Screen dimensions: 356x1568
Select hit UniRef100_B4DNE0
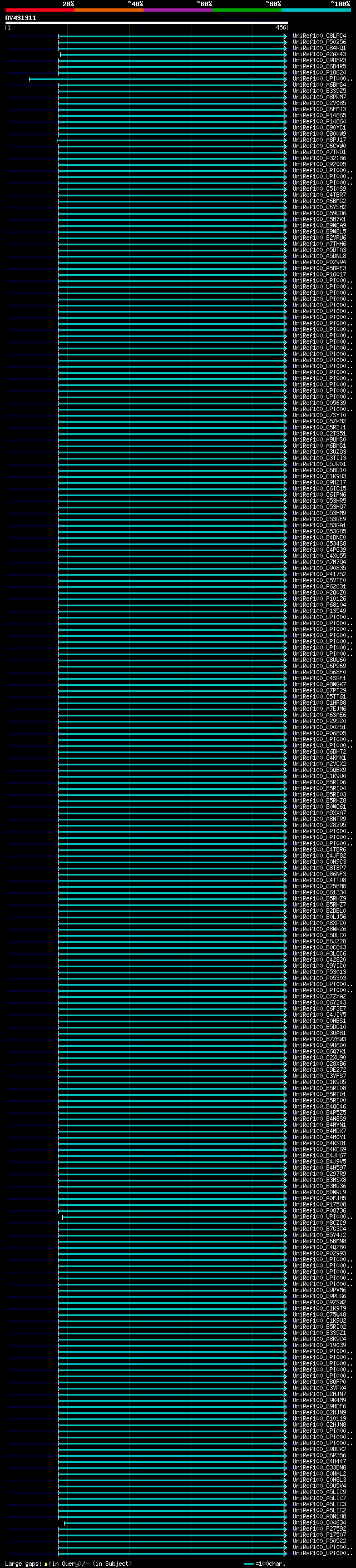pos(319,537)
